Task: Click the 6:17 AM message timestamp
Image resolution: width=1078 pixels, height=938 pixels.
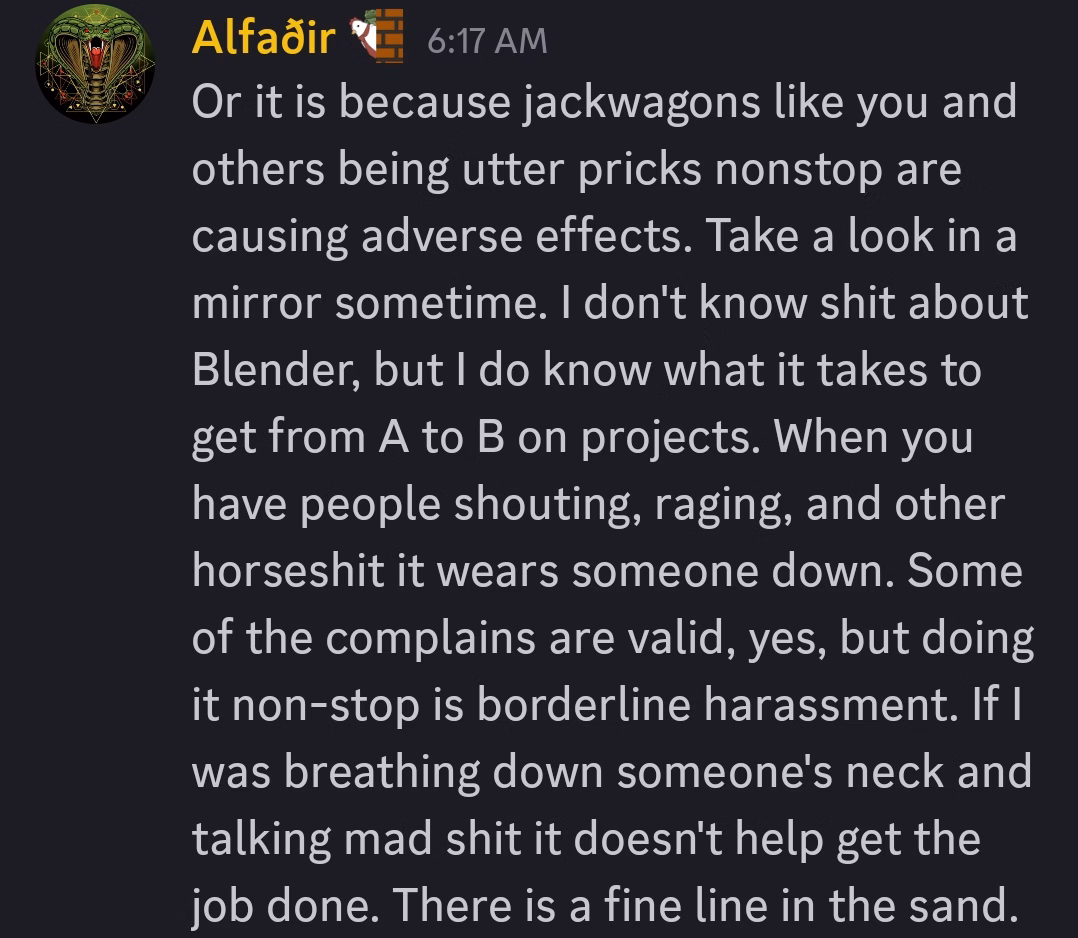Action: click(x=487, y=41)
